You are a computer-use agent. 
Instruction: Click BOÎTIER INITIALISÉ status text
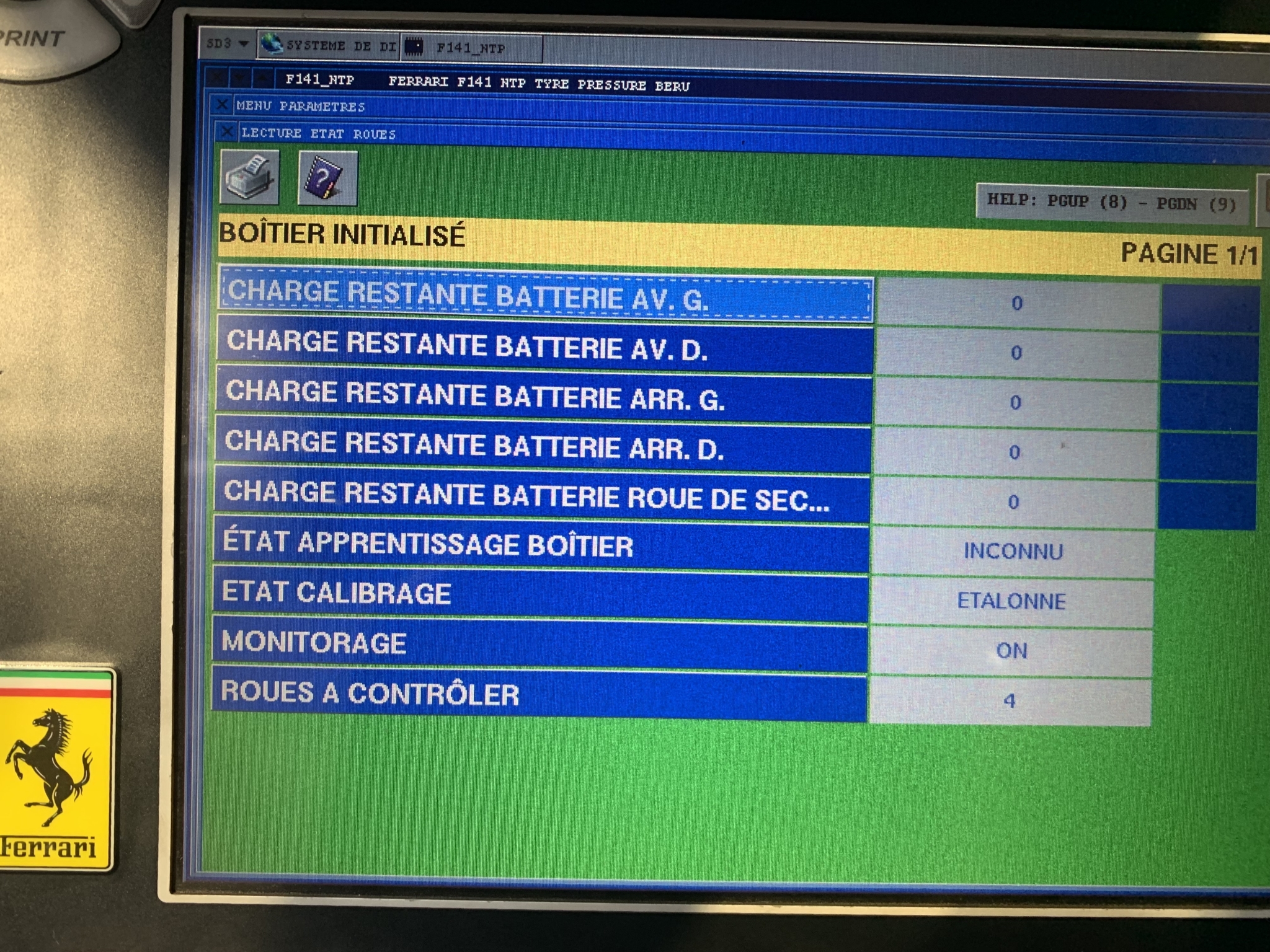pos(342,235)
